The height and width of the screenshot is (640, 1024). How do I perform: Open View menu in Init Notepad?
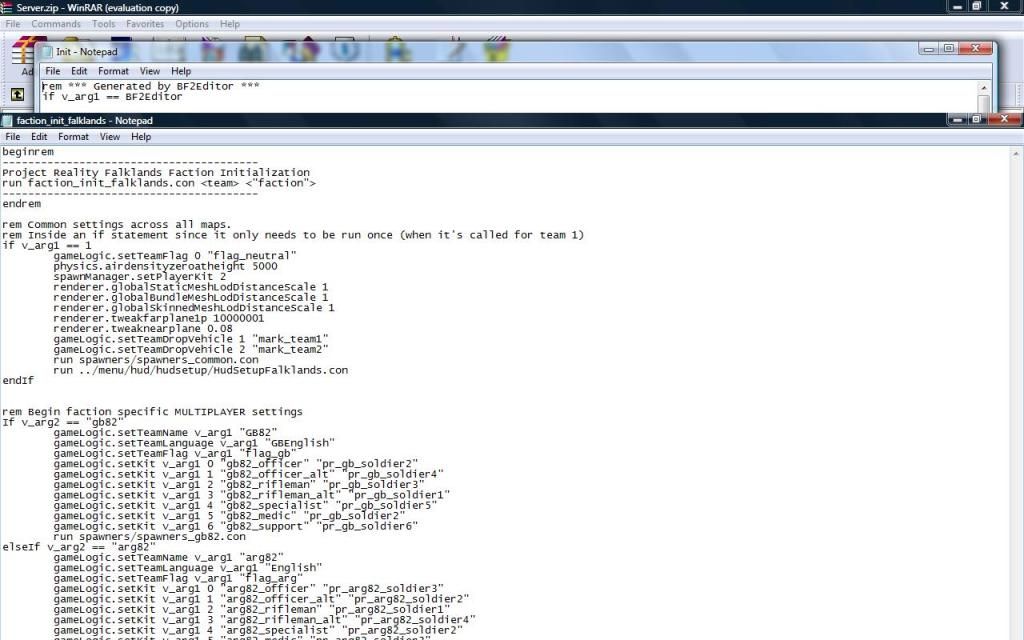click(x=149, y=72)
